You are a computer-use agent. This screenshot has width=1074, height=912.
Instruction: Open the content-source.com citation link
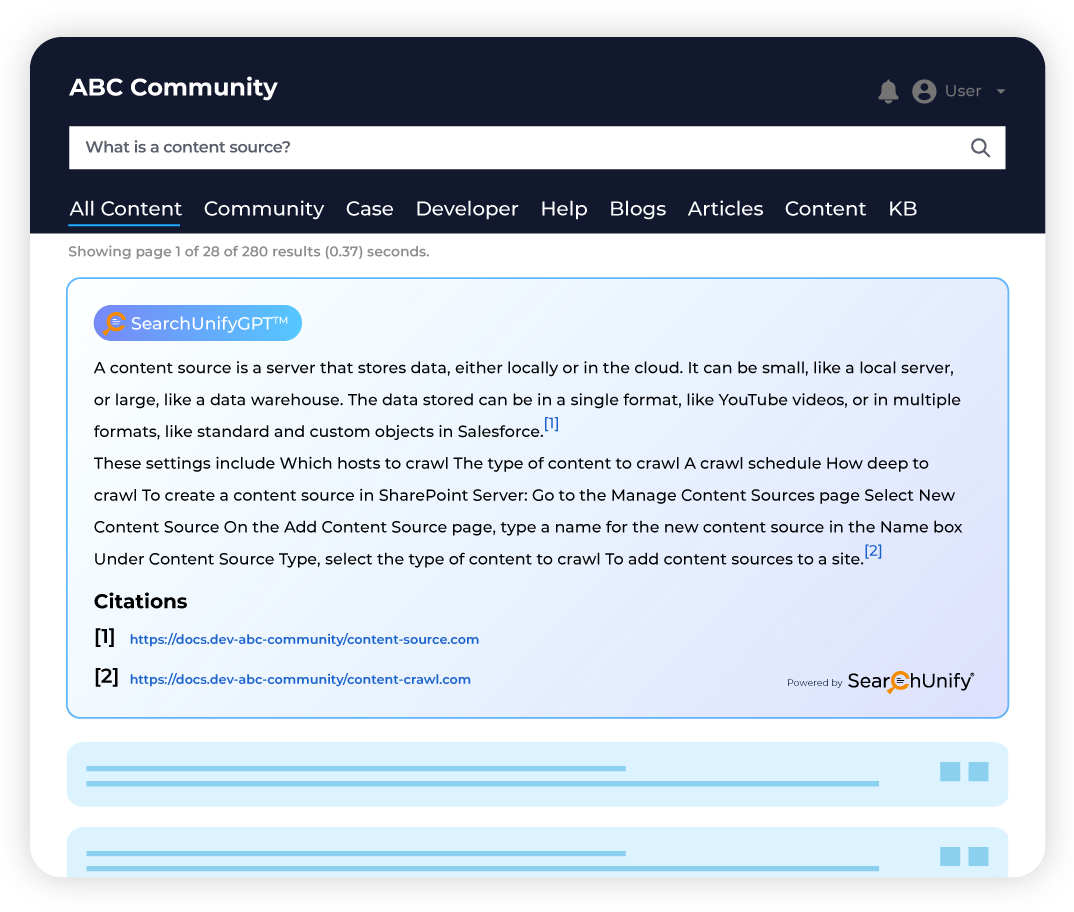304,639
